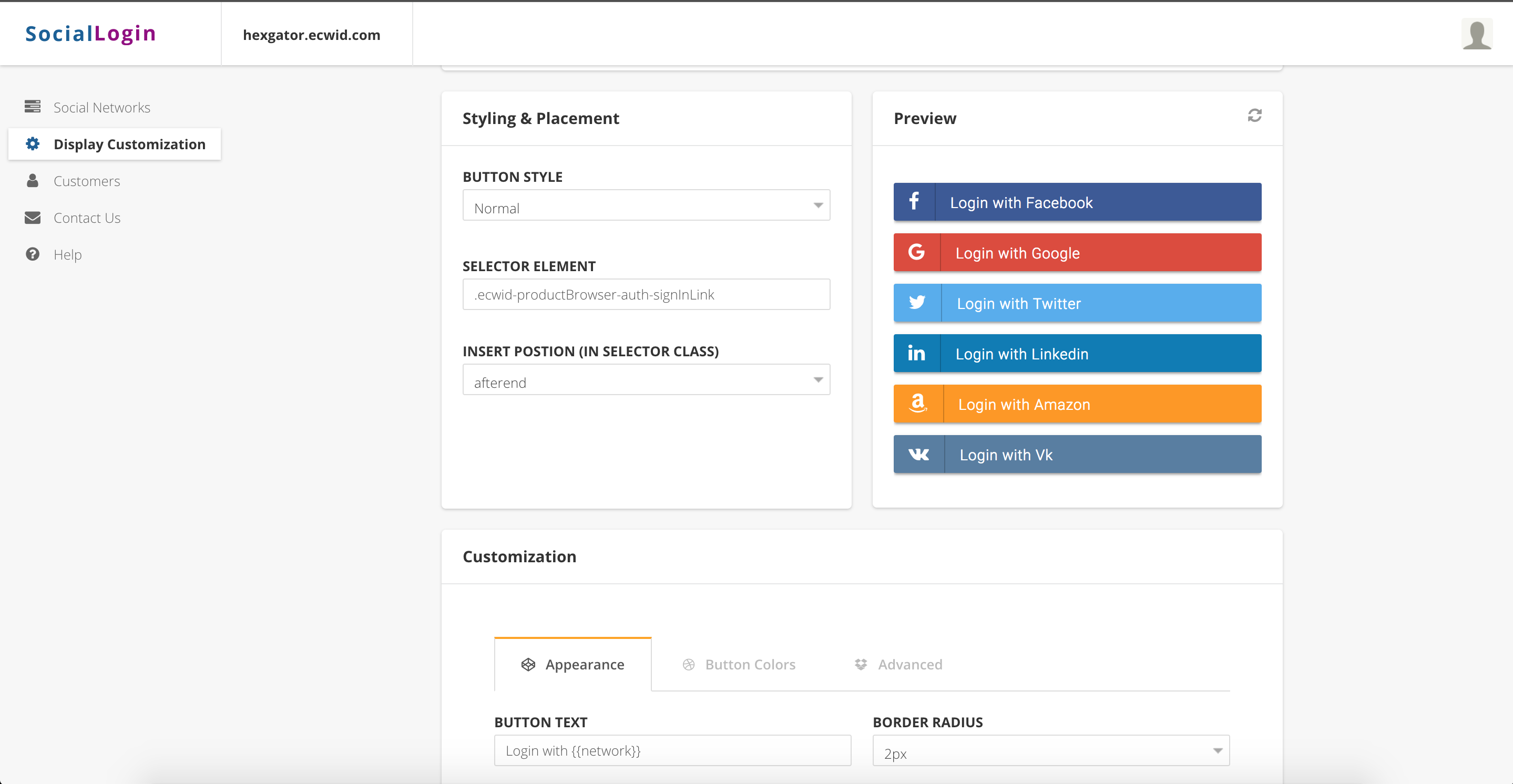Click the Login with Amazon button text
The width and height of the screenshot is (1513, 784).
[x=1024, y=405]
